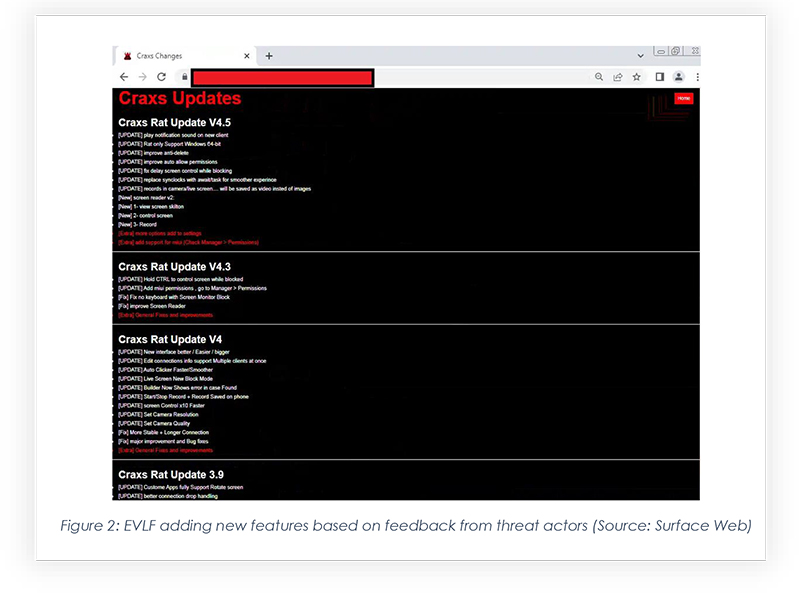Click 'Builder Now Shows error in case Found'

[177, 388]
